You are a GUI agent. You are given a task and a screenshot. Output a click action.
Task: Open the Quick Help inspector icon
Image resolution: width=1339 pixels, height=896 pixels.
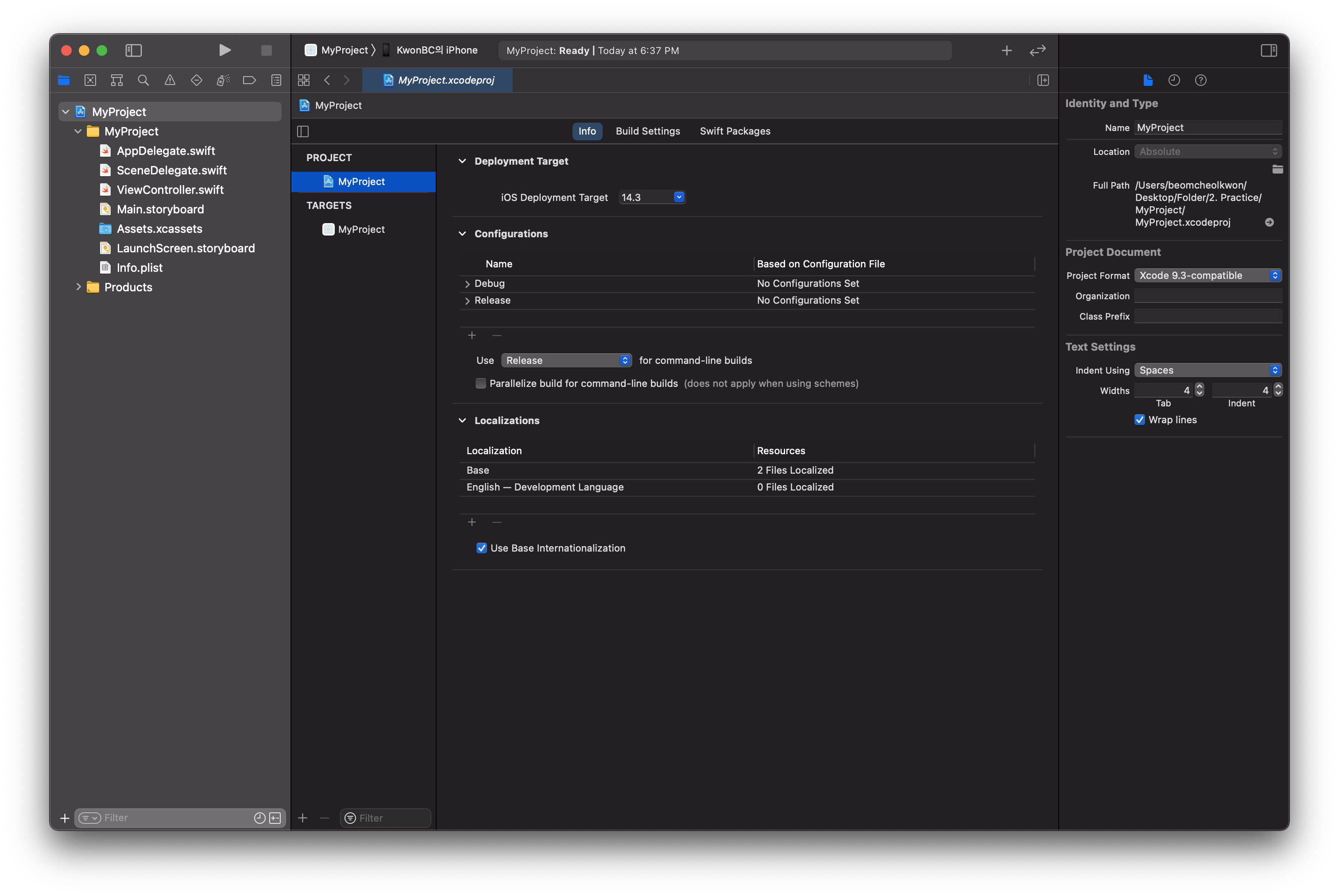point(1201,81)
